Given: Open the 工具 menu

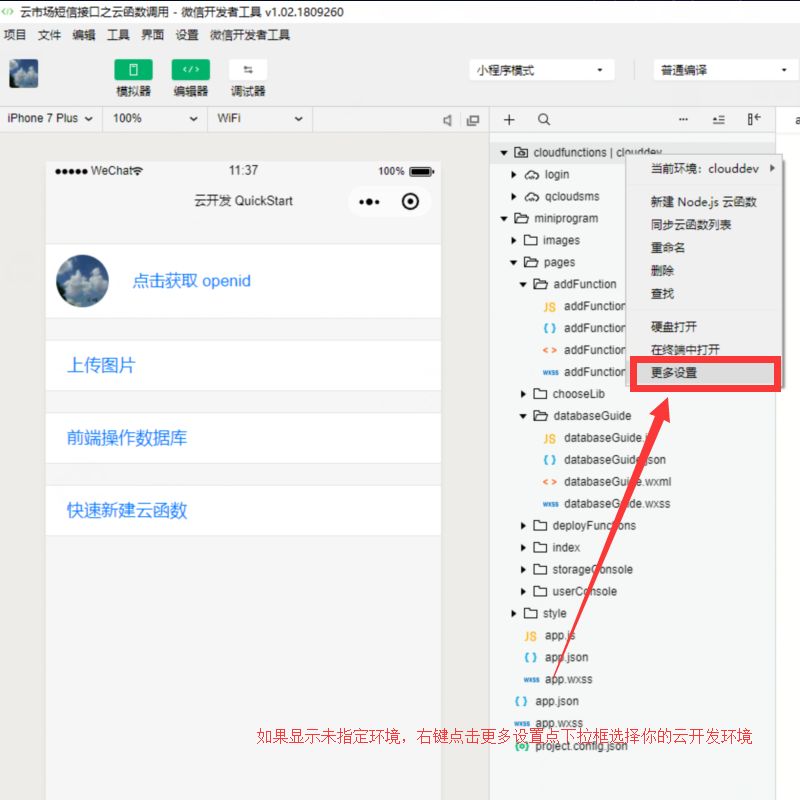Looking at the screenshot, I should point(118,35).
